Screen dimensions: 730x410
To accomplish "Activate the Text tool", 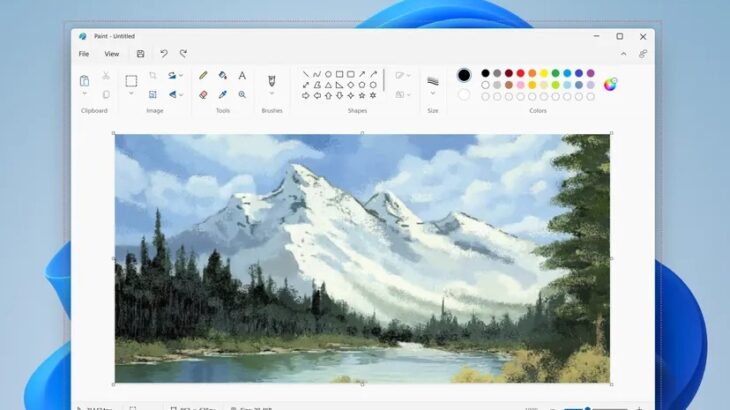I will [x=241, y=75].
